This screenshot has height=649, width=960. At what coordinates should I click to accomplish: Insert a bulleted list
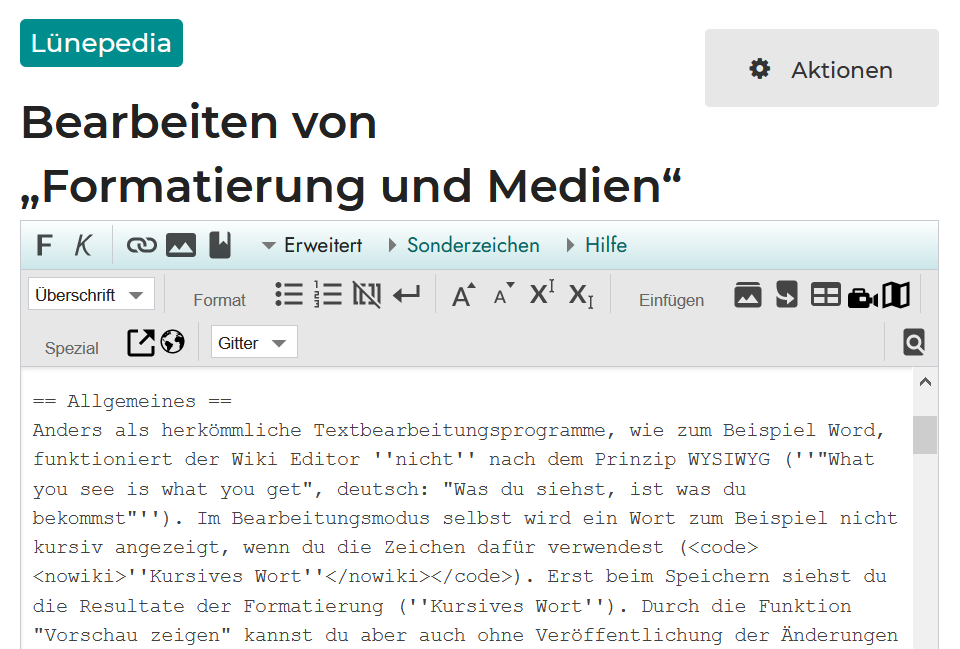point(289,294)
